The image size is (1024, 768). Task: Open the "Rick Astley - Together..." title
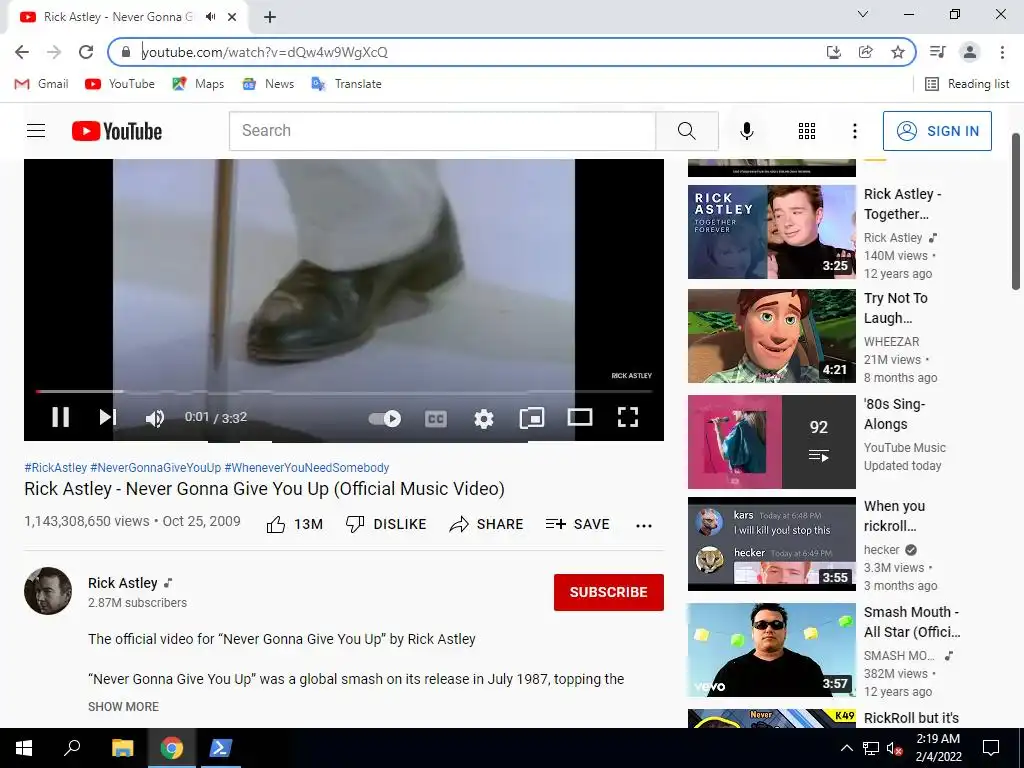coord(903,204)
